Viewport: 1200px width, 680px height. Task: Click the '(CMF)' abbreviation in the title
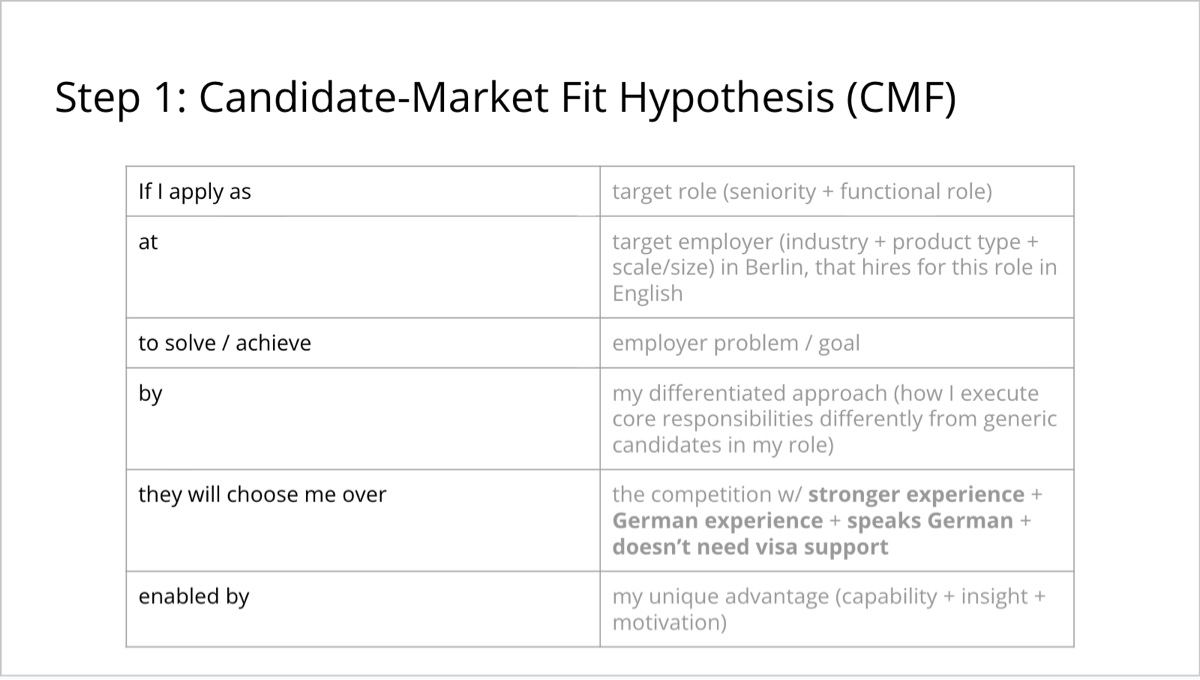pyautogui.click(x=901, y=98)
